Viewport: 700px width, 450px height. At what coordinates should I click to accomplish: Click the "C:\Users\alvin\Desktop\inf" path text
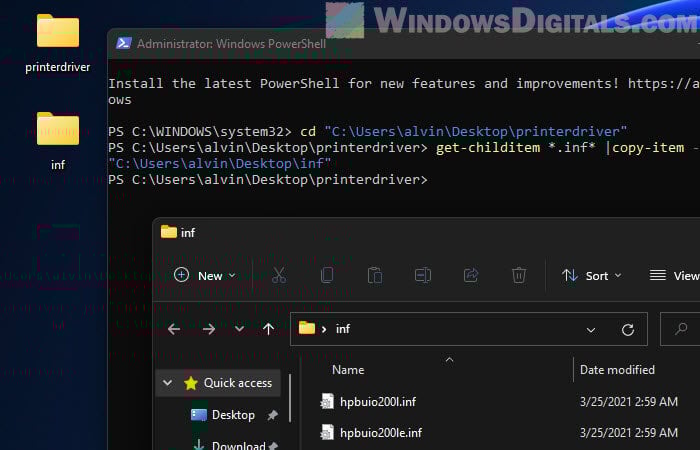pos(220,164)
